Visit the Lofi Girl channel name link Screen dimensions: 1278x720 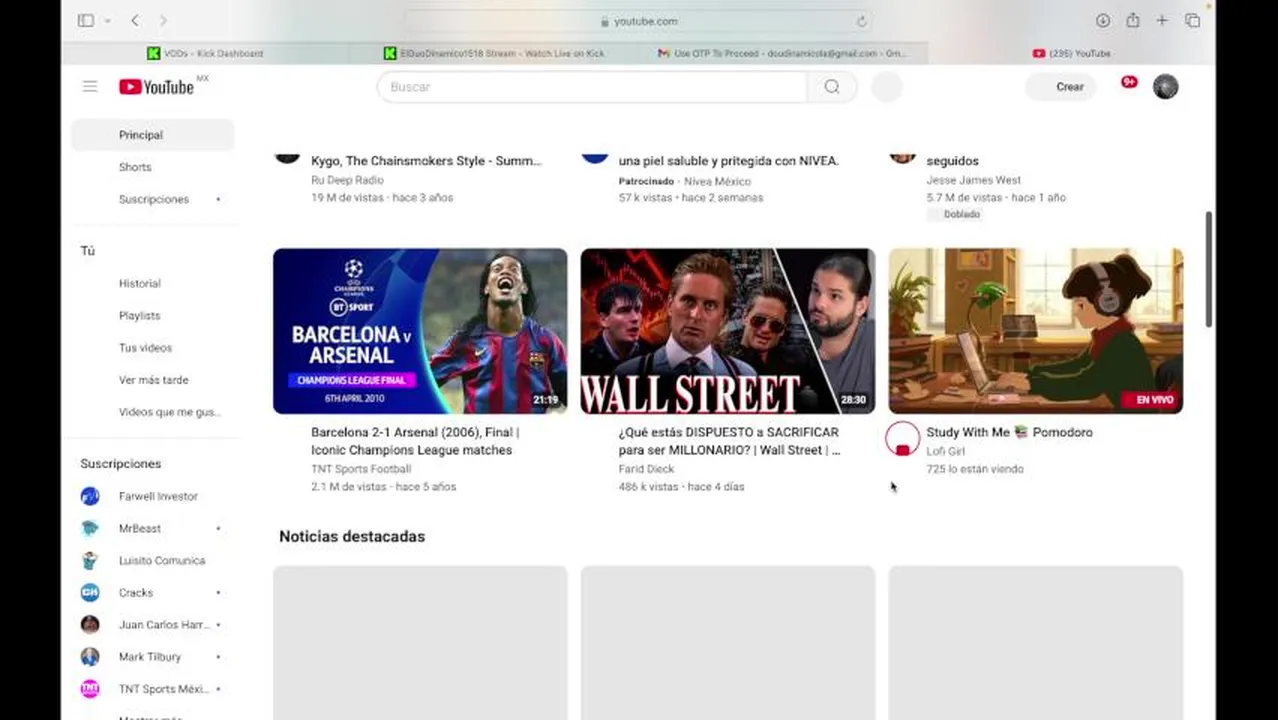click(x=945, y=451)
